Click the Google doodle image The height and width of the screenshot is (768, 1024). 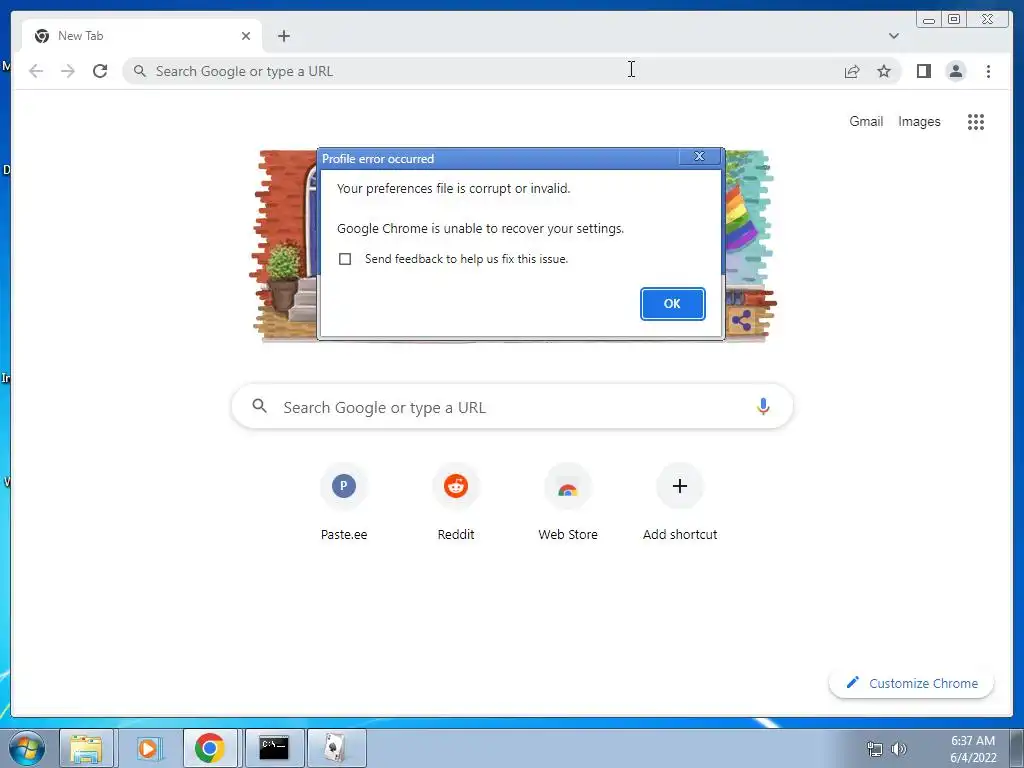[513, 246]
